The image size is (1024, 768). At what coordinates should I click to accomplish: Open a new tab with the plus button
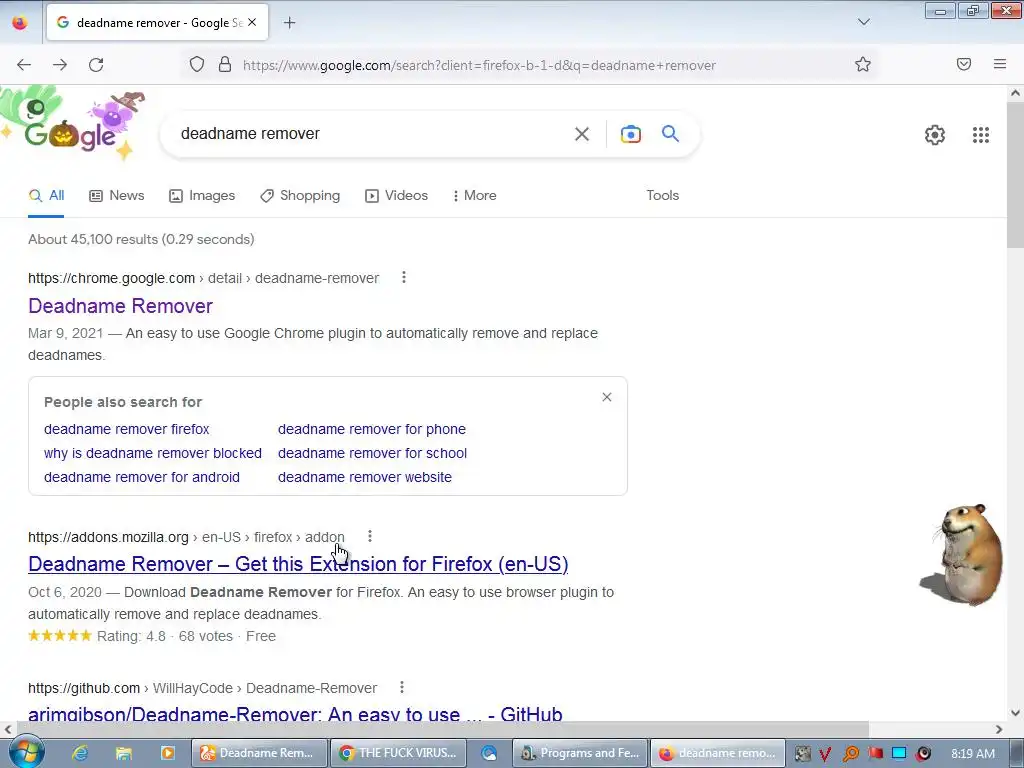click(289, 23)
